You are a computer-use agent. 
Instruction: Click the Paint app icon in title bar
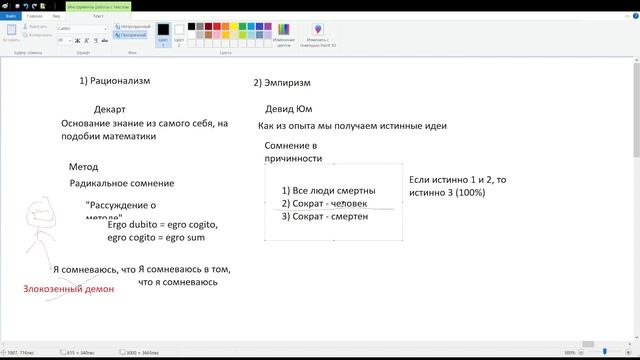(5, 6)
